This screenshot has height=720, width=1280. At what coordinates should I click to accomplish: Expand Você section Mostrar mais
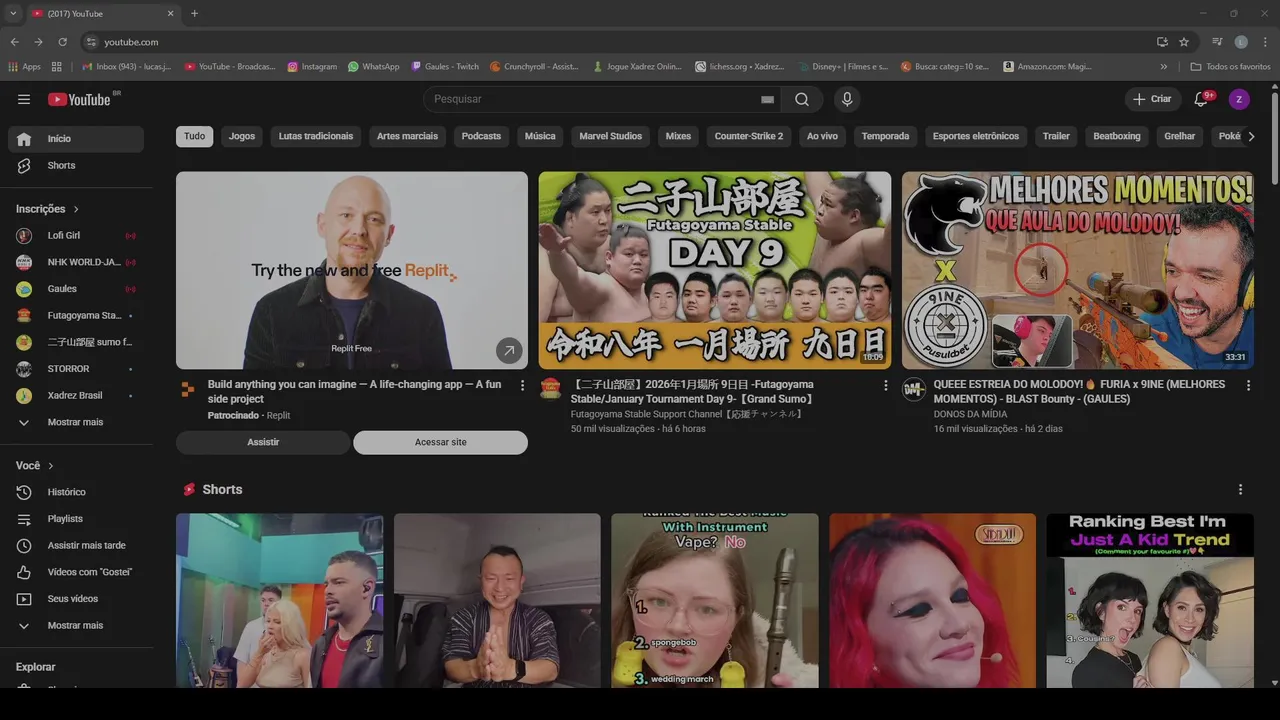76,625
